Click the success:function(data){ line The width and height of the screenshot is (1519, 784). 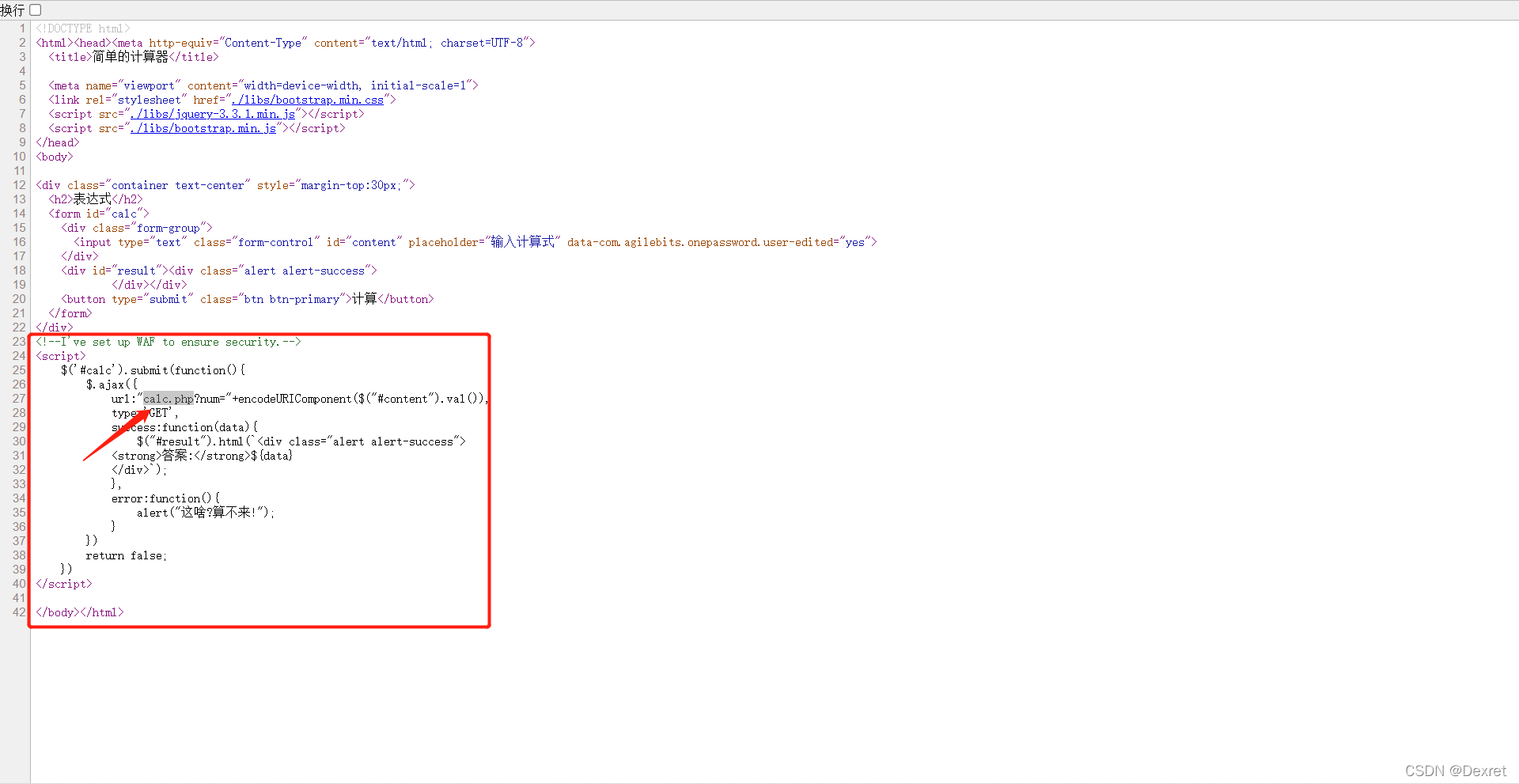pyautogui.click(x=184, y=427)
